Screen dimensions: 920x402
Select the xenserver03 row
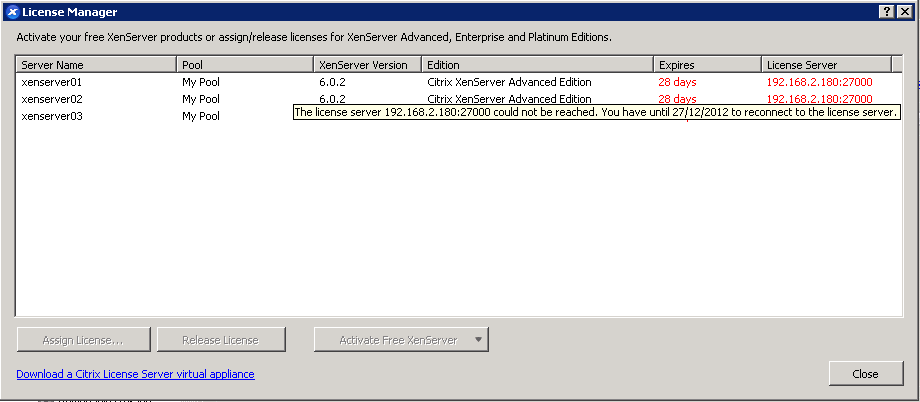pos(459,116)
